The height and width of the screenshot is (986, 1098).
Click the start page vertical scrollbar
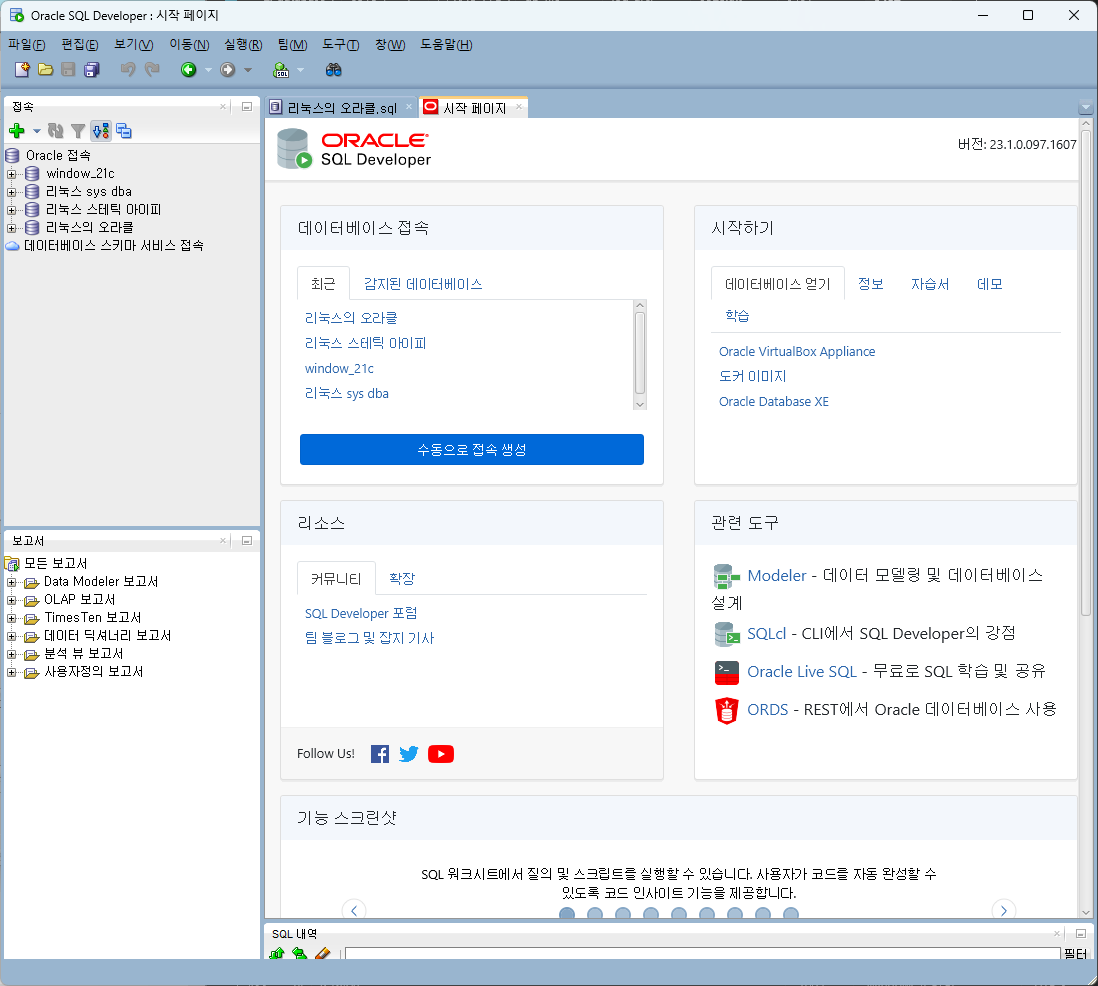pyautogui.click(x=1086, y=373)
